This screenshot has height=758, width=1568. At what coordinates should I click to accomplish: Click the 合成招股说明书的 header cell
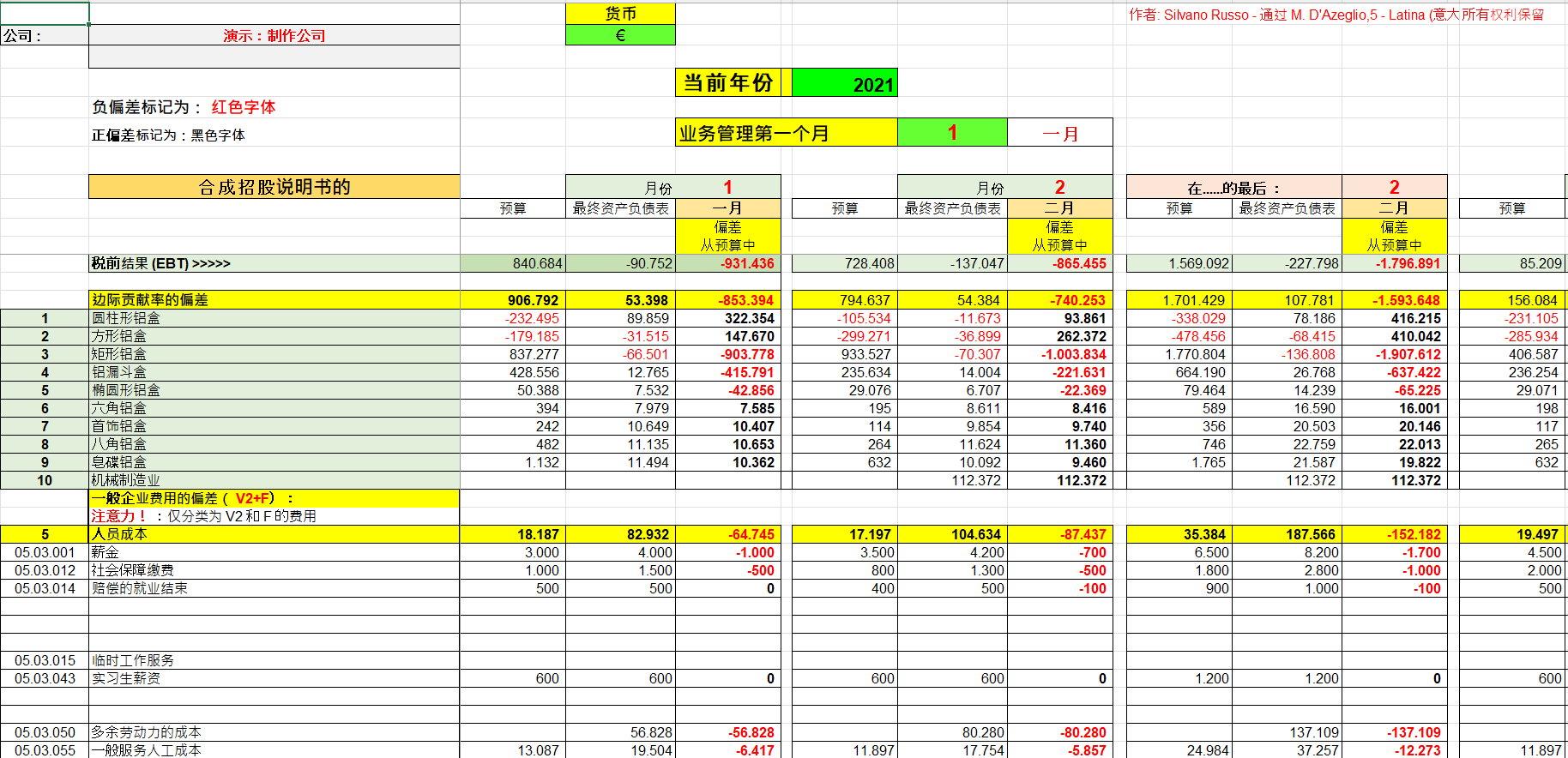tap(274, 186)
